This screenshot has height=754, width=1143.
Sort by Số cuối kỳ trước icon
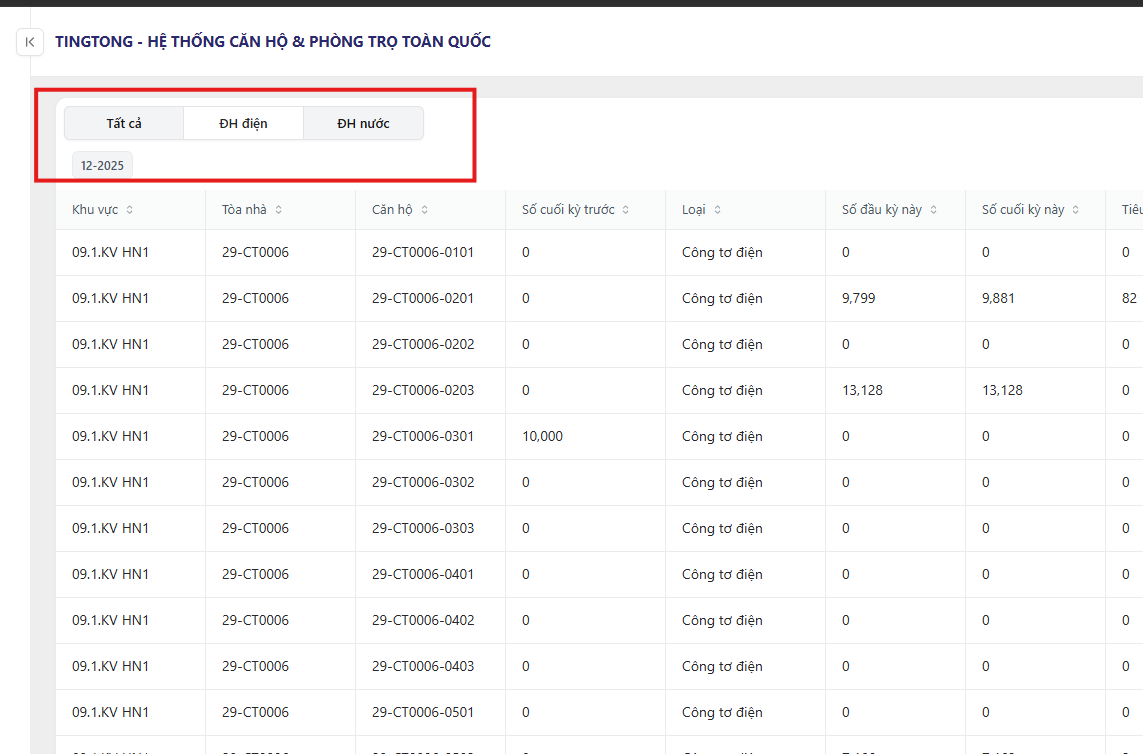click(626, 210)
